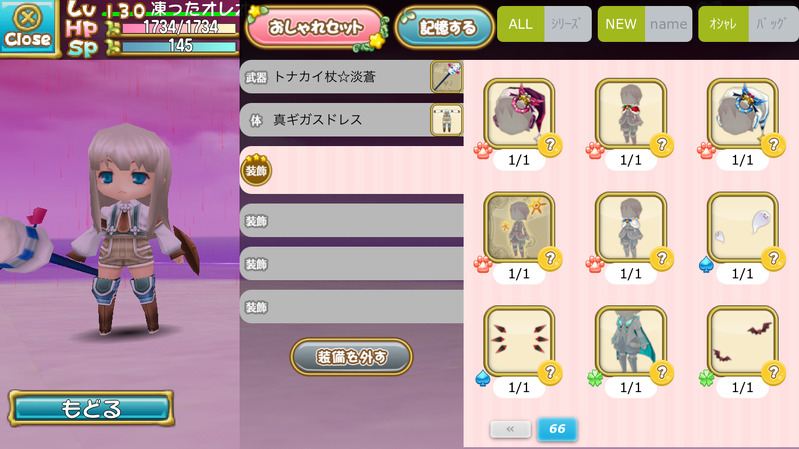The height and width of the screenshot is (449, 799).
Task: Switch filter to シリーズ view
Action: (x=568, y=24)
